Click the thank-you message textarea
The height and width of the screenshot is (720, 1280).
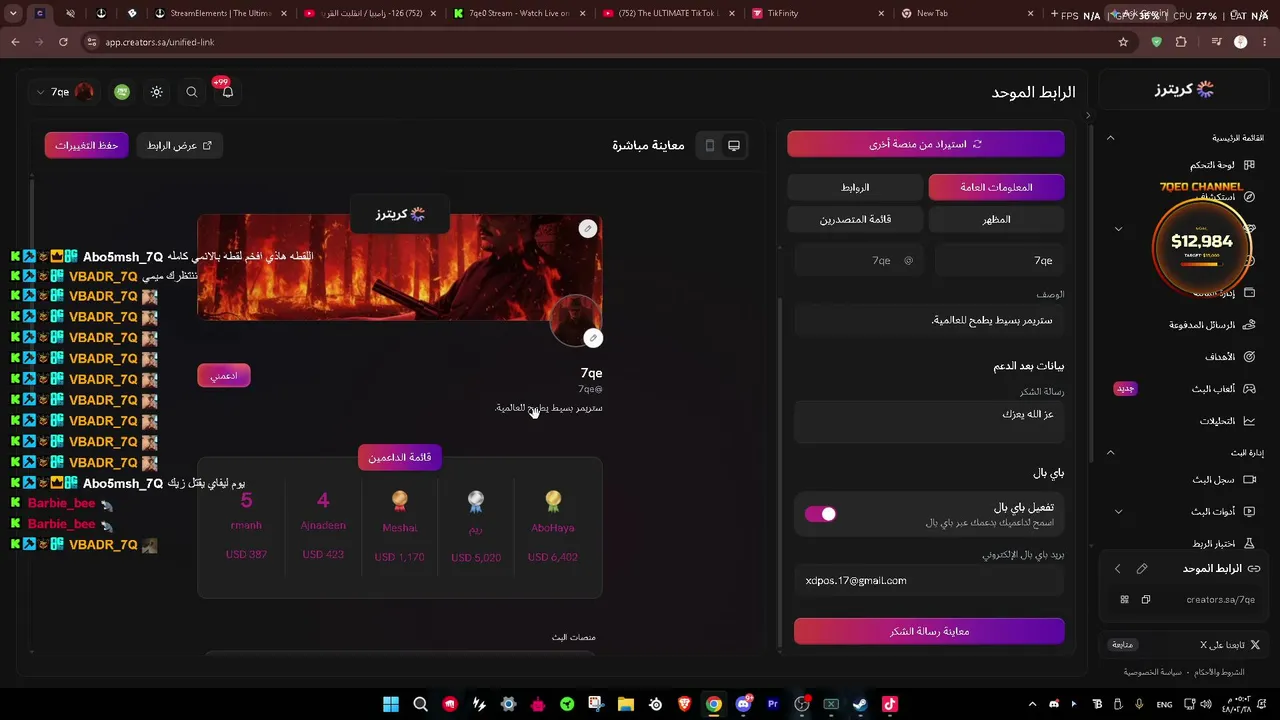point(930,422)
